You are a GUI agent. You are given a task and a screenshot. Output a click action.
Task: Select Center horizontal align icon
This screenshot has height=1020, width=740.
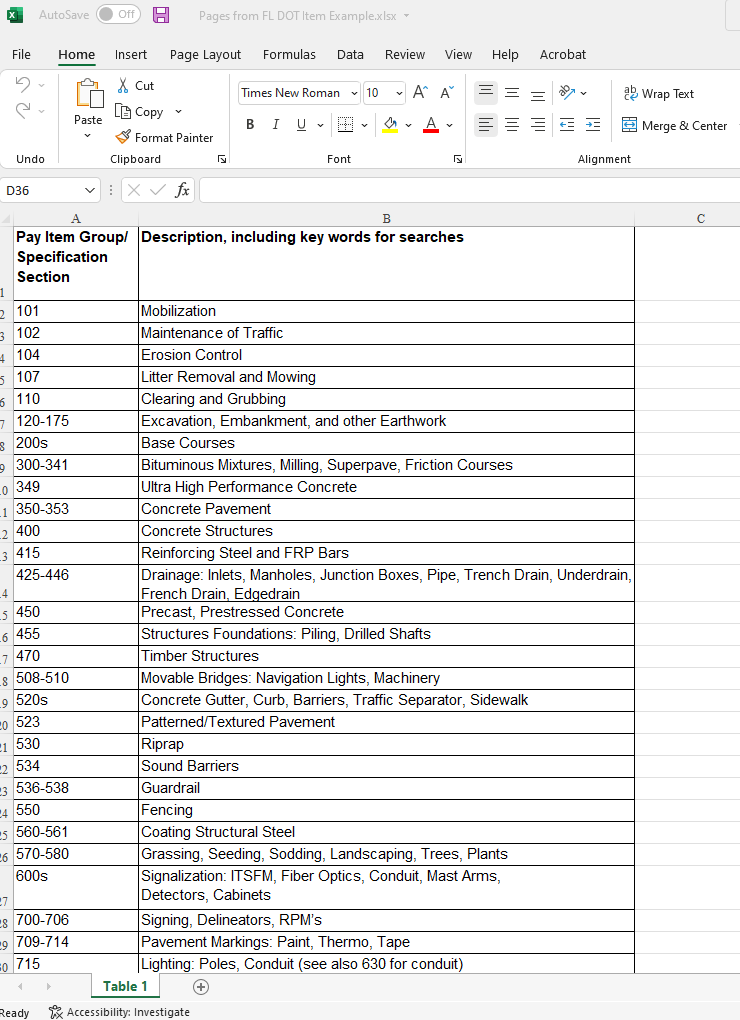click(x=512, y=124)
